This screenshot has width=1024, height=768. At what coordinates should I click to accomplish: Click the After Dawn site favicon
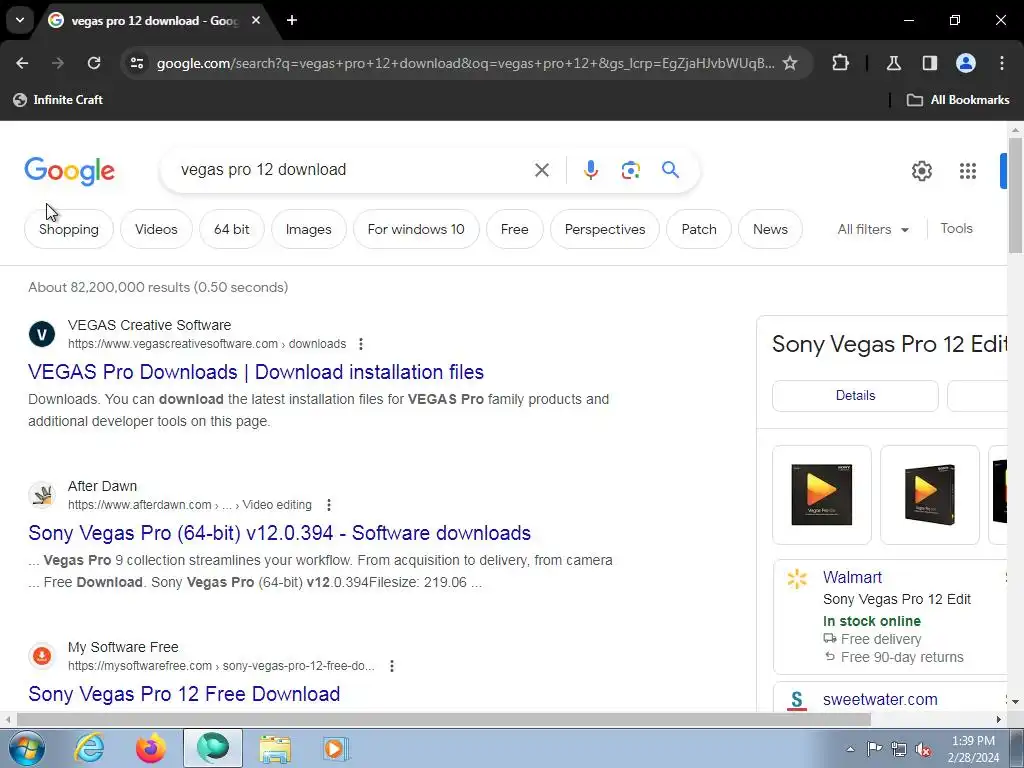pyautogui.click(x=42, y=495)
